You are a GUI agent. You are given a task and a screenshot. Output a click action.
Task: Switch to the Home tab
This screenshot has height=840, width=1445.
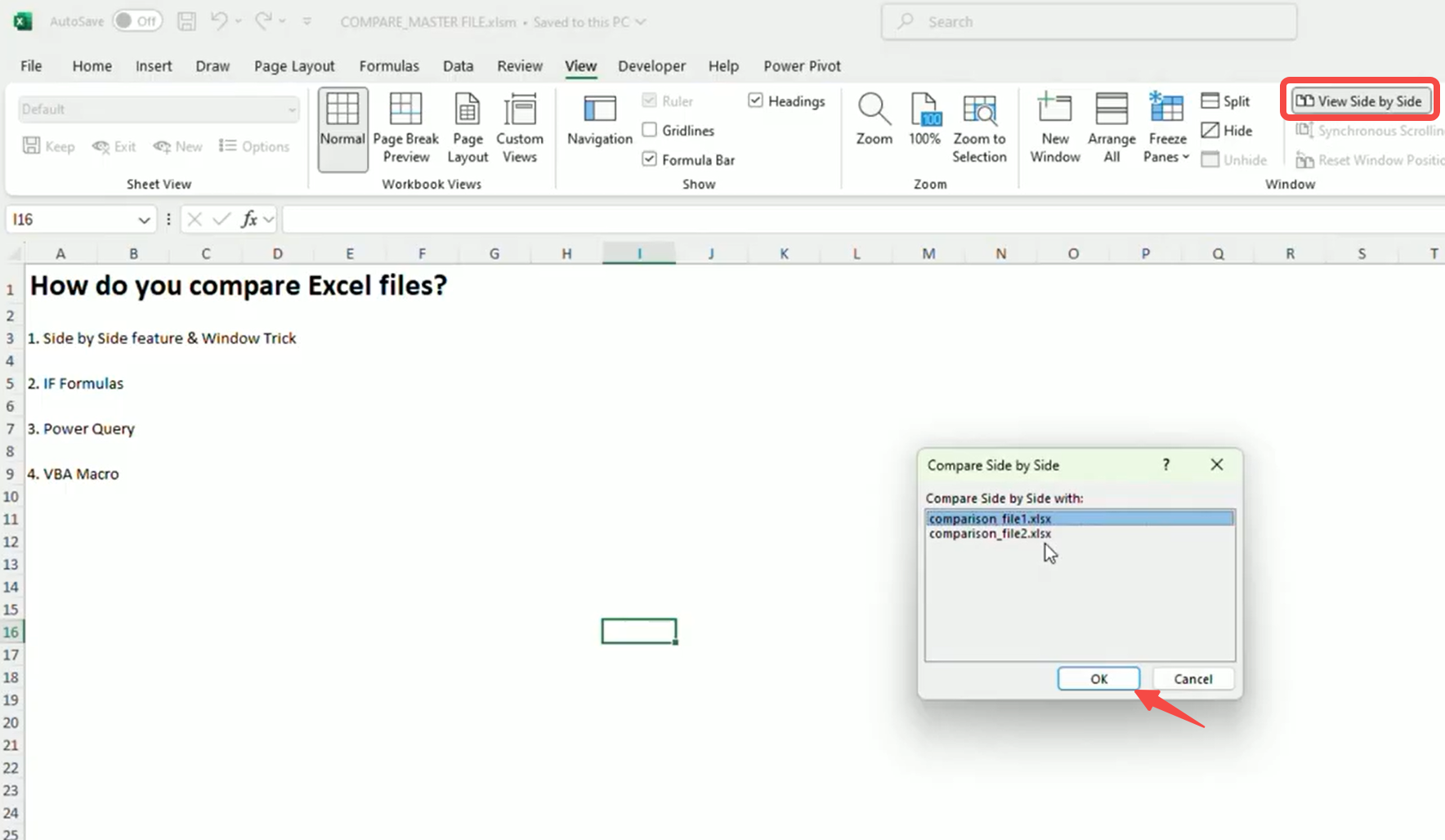92,66
